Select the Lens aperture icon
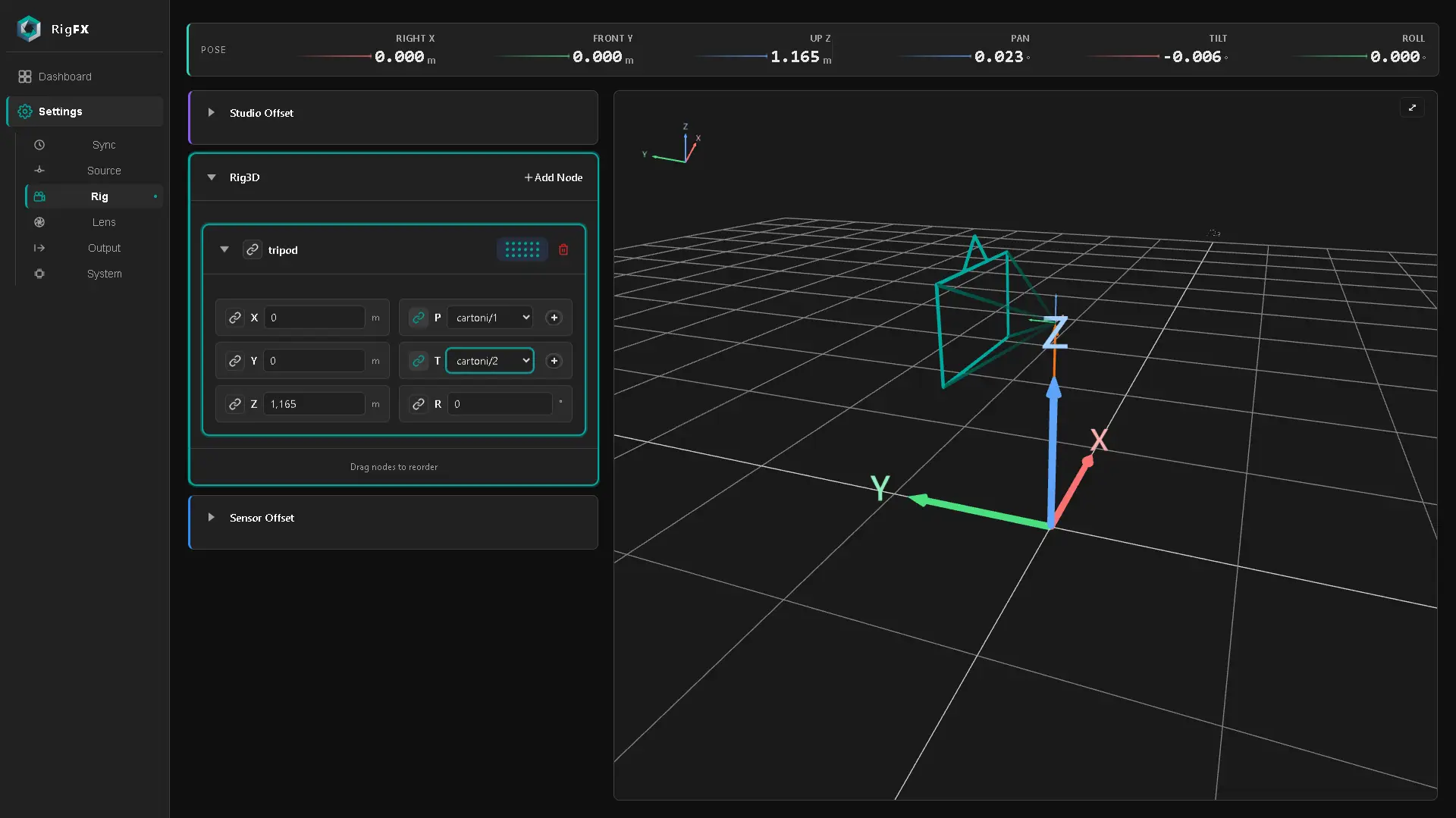The height and width of the screenshot is (818, 1456). tap(39, 222)
